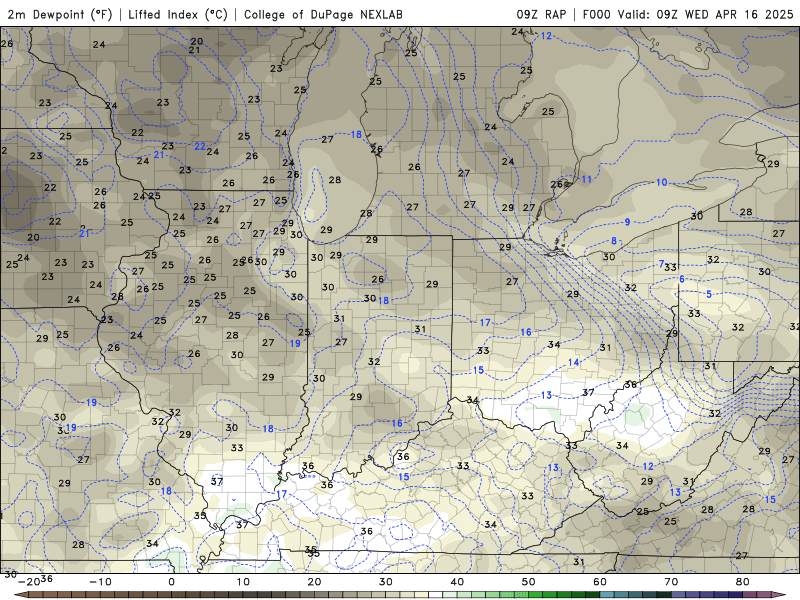Click the purple right end of the color bar
800x600 pixels.
point(781,595)
